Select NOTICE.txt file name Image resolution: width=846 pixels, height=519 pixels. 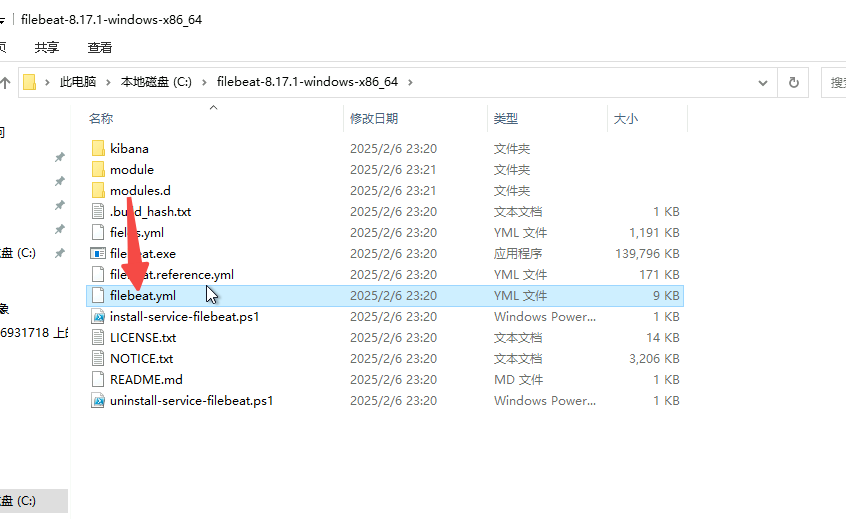point(141,359)
